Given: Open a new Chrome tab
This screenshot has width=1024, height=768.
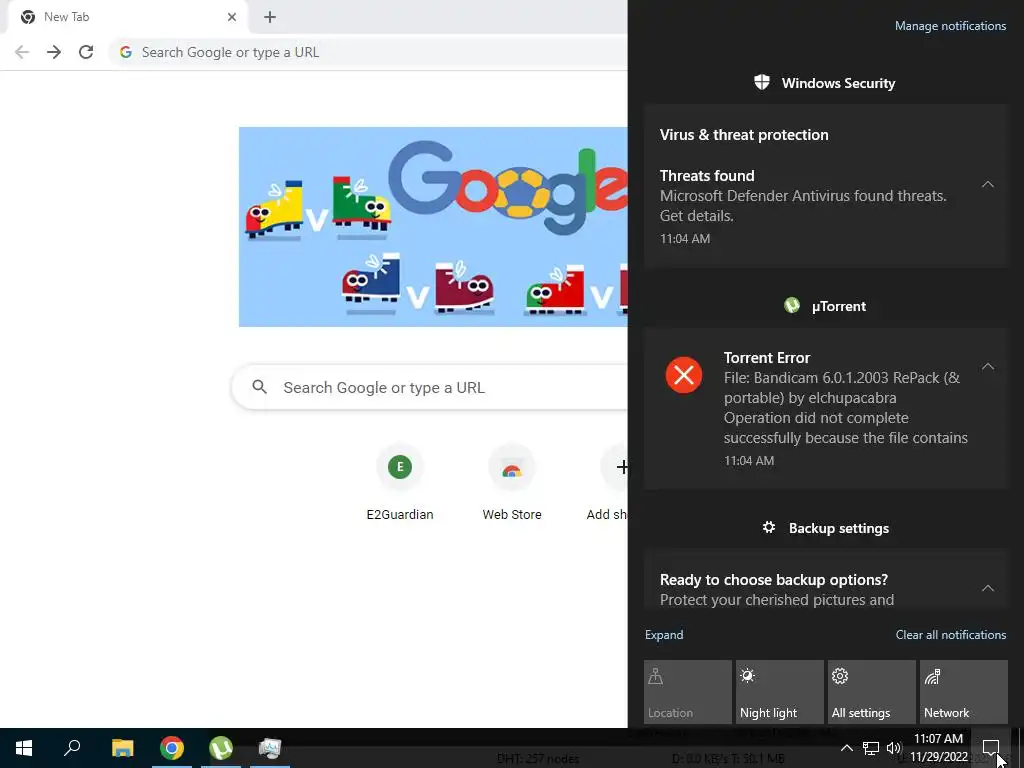Looking at the screenshot, I should 270,17.
